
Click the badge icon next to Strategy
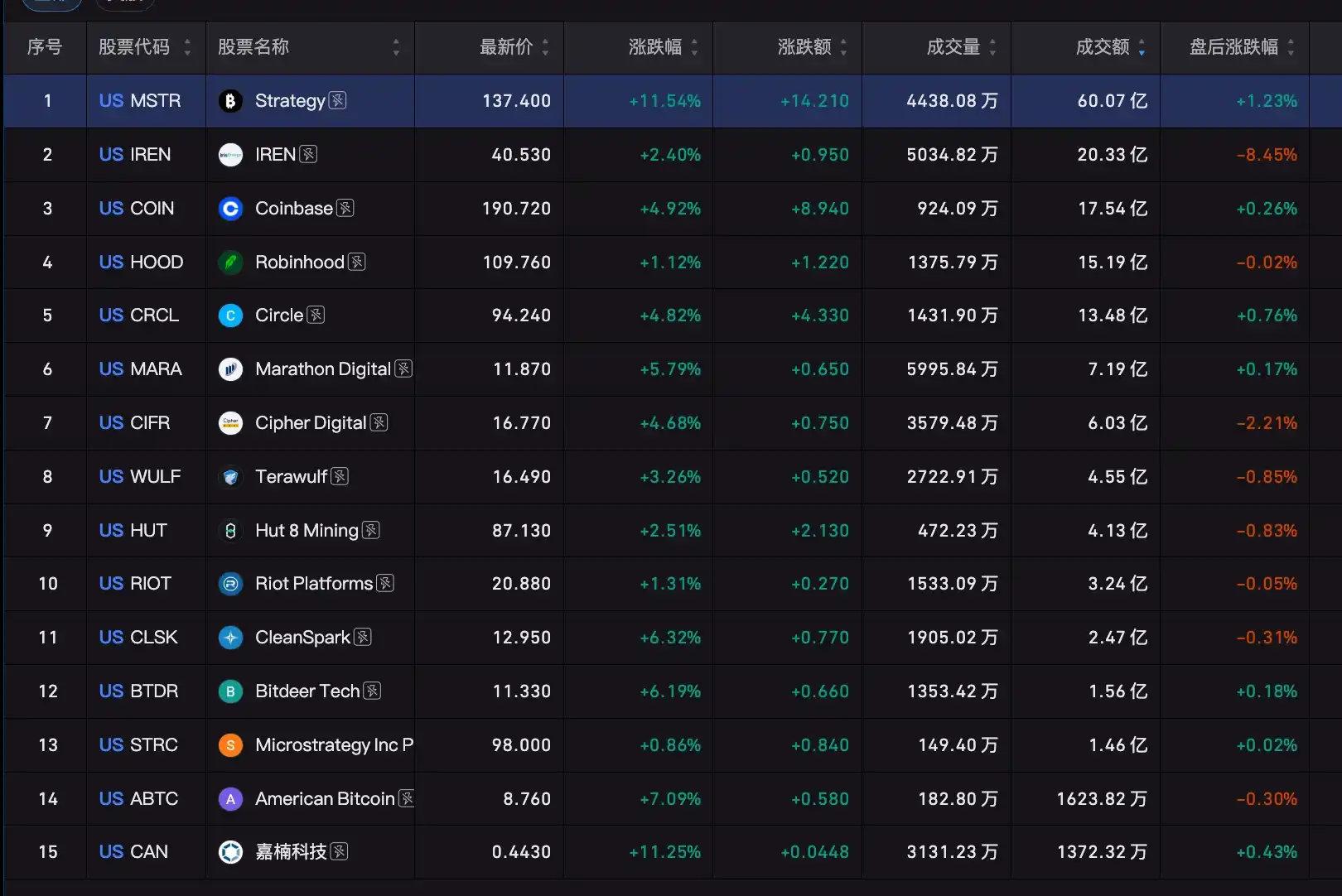tap(337, 100)
